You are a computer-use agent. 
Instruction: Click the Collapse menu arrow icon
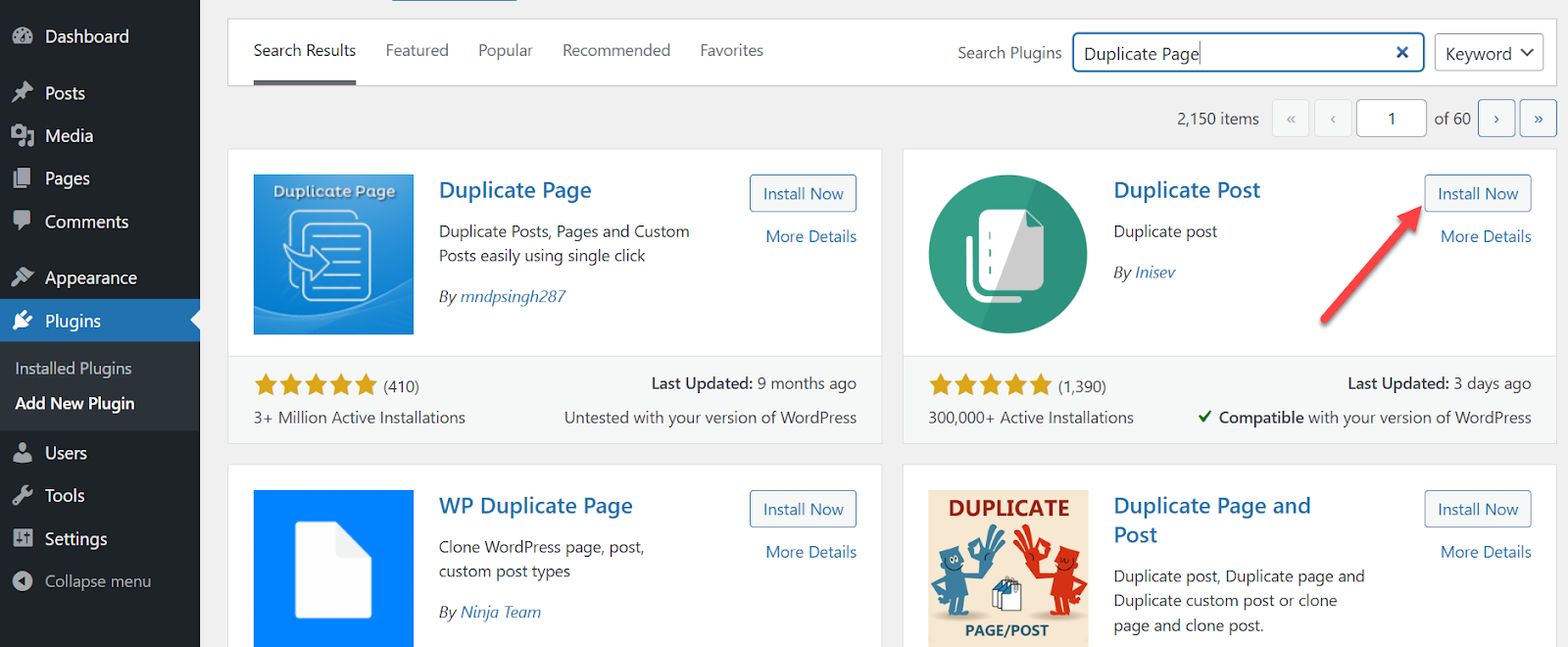click(23, 581)
